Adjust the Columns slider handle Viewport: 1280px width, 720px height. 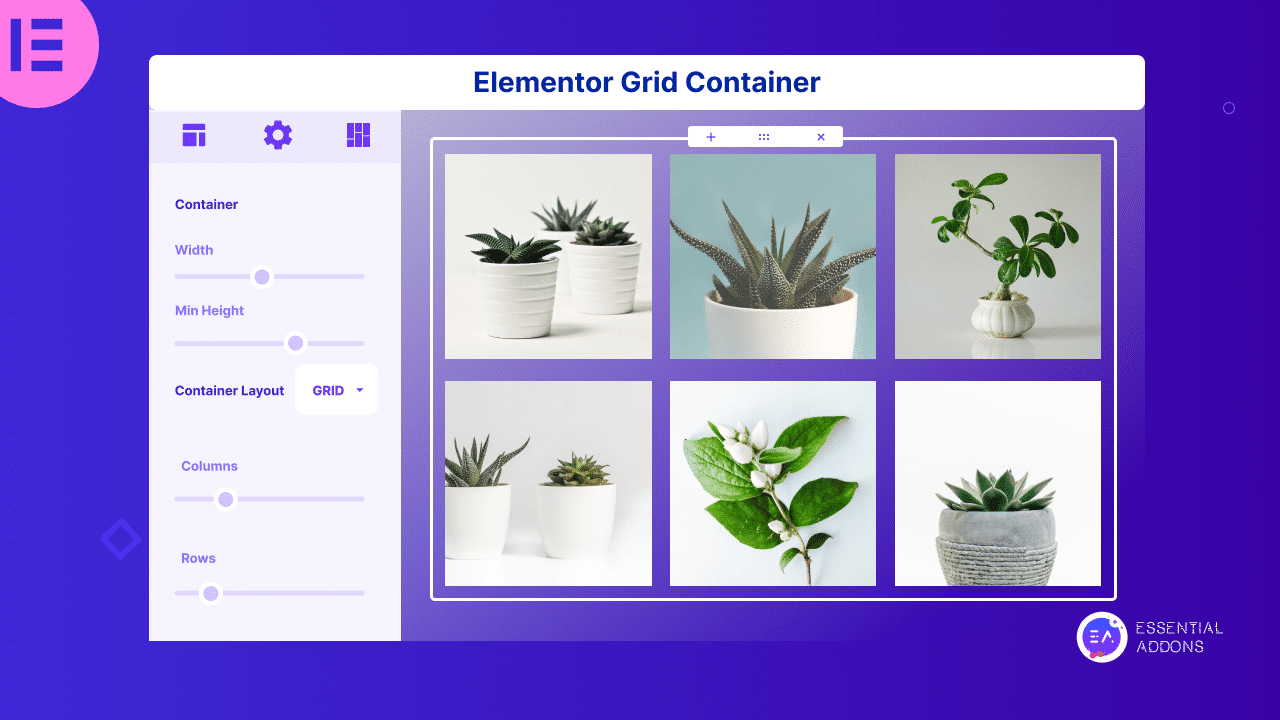[x=226, y=499]
